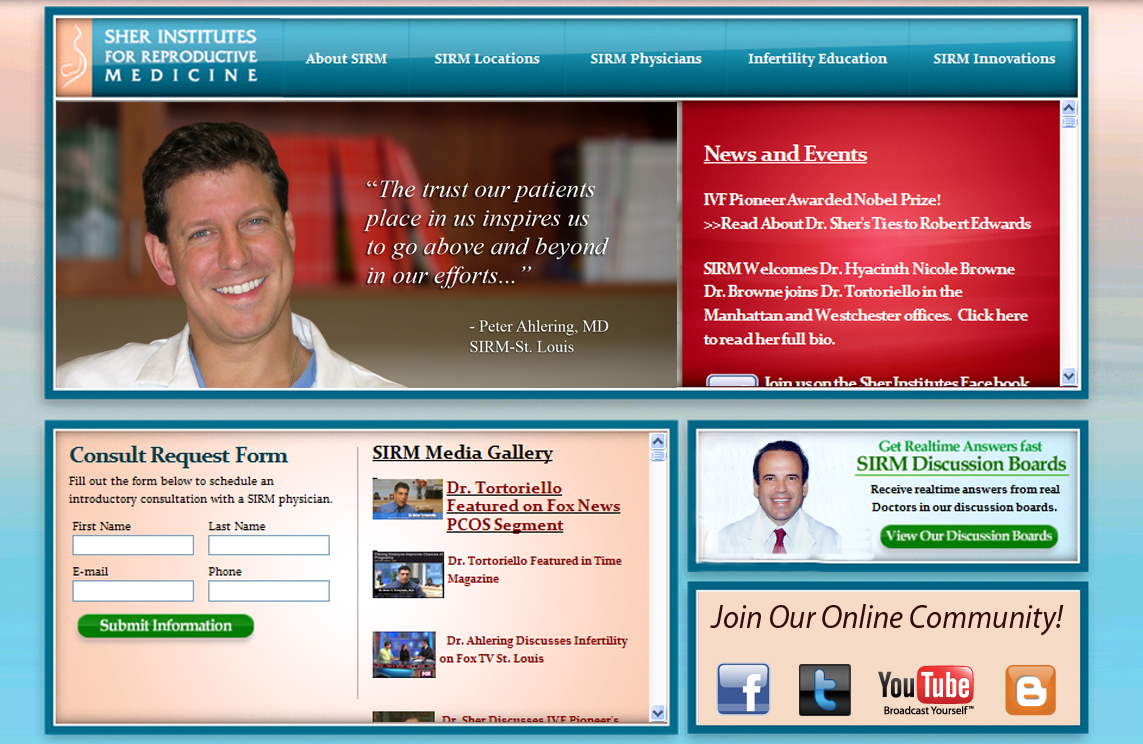
Task: Click the E-mail input field
Action: click(133, 590)
